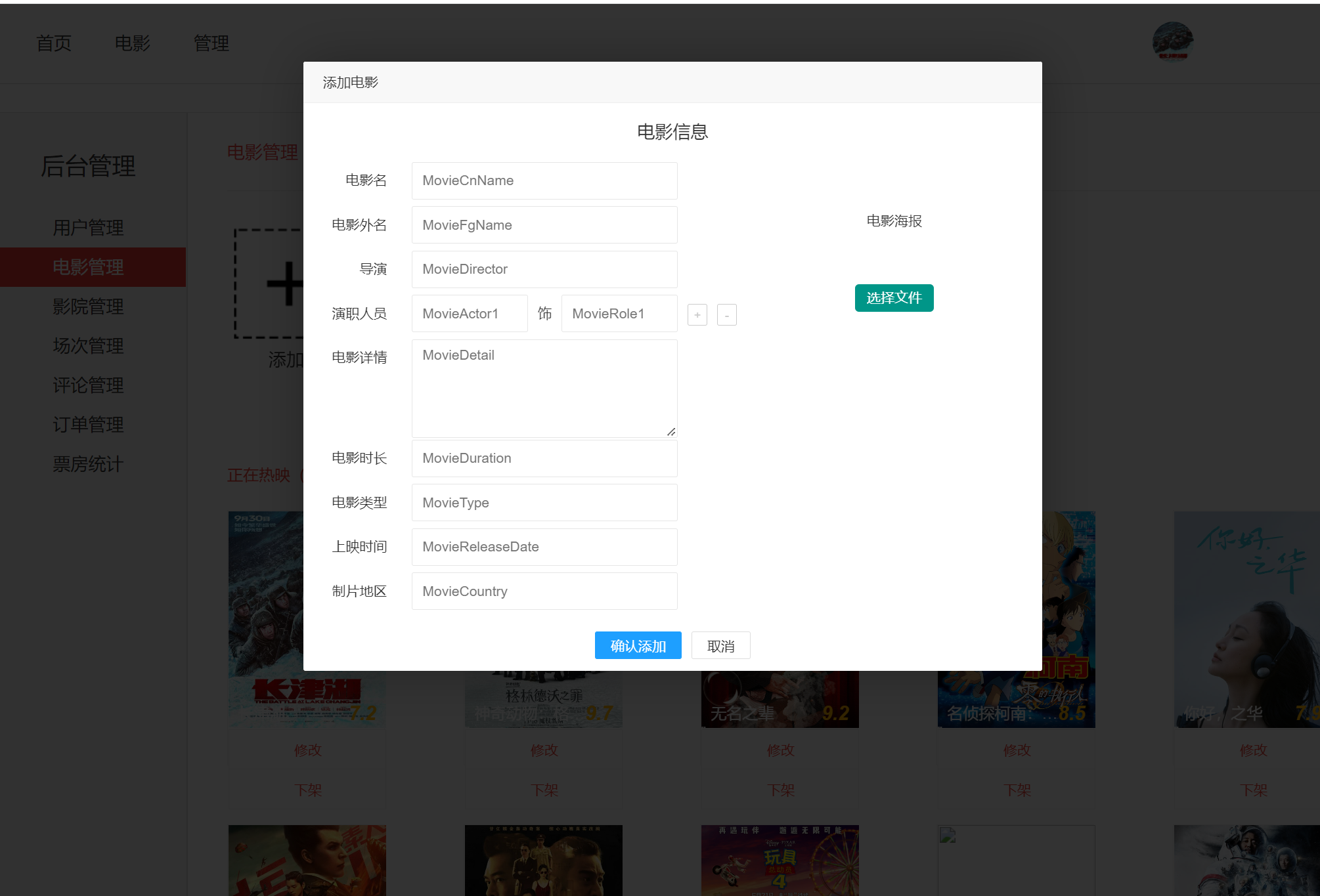Image resolution: width=1320 pixels, height=896 pixels.
Task: Click the MovieCountry input
Action: 544,591
